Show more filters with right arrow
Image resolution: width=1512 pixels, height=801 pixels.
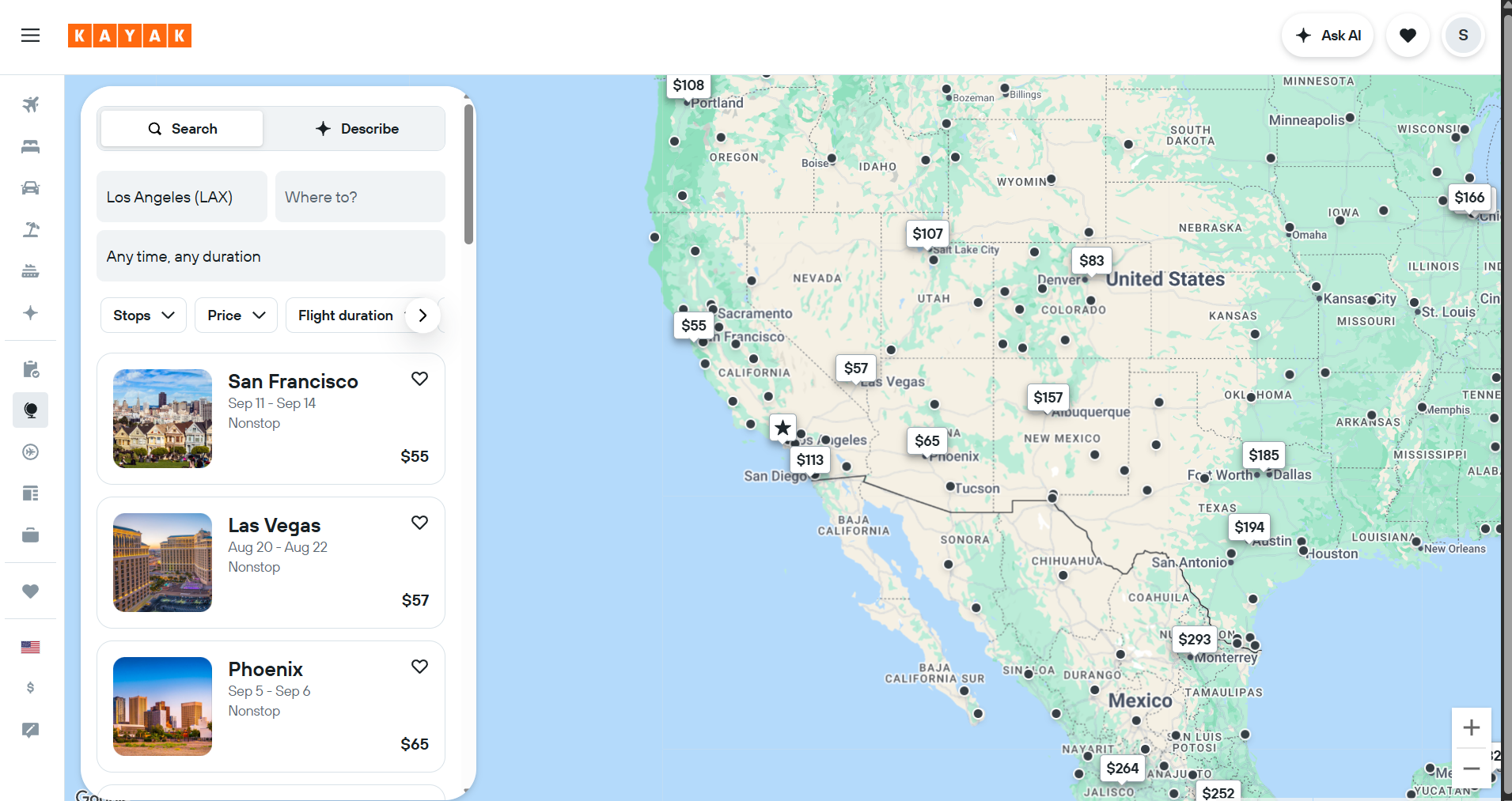(423, 315)
